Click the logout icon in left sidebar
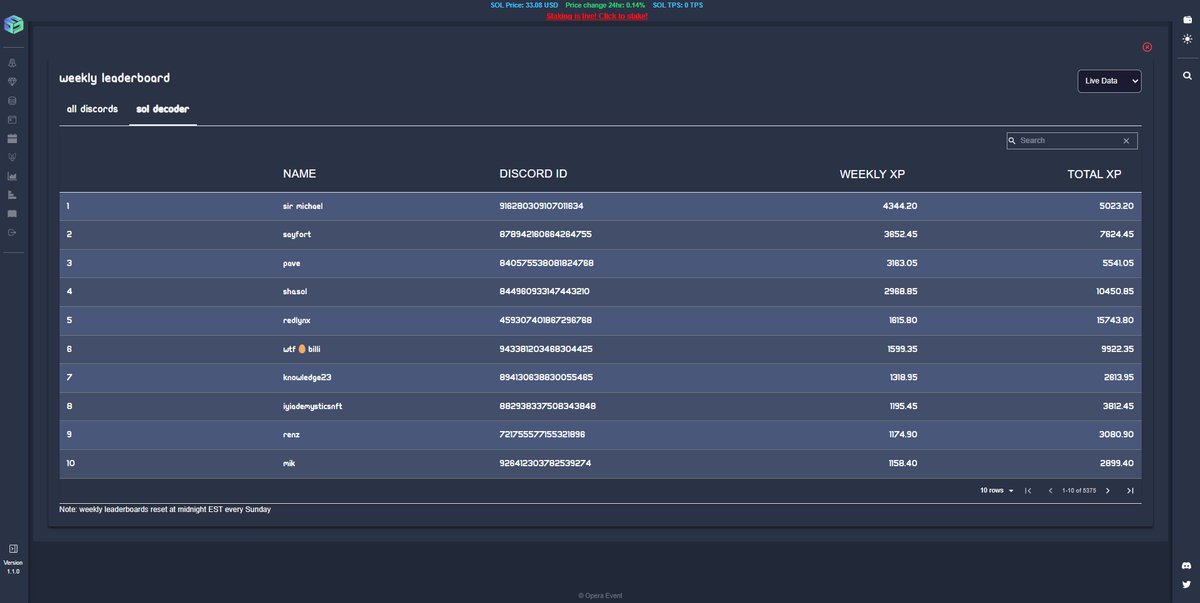The image size is (1200, 603). pyautogui.click(x=13, y=233)
